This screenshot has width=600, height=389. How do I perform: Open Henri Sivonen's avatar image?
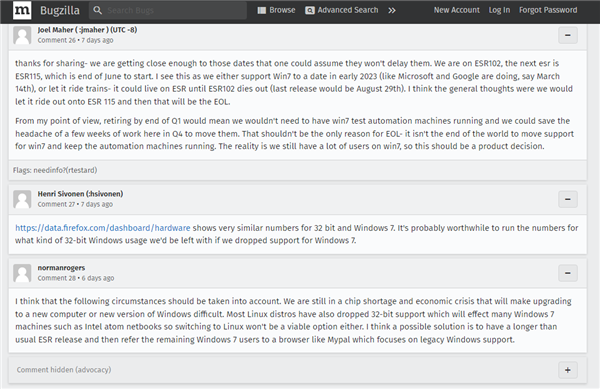click(x=22, y=199)
